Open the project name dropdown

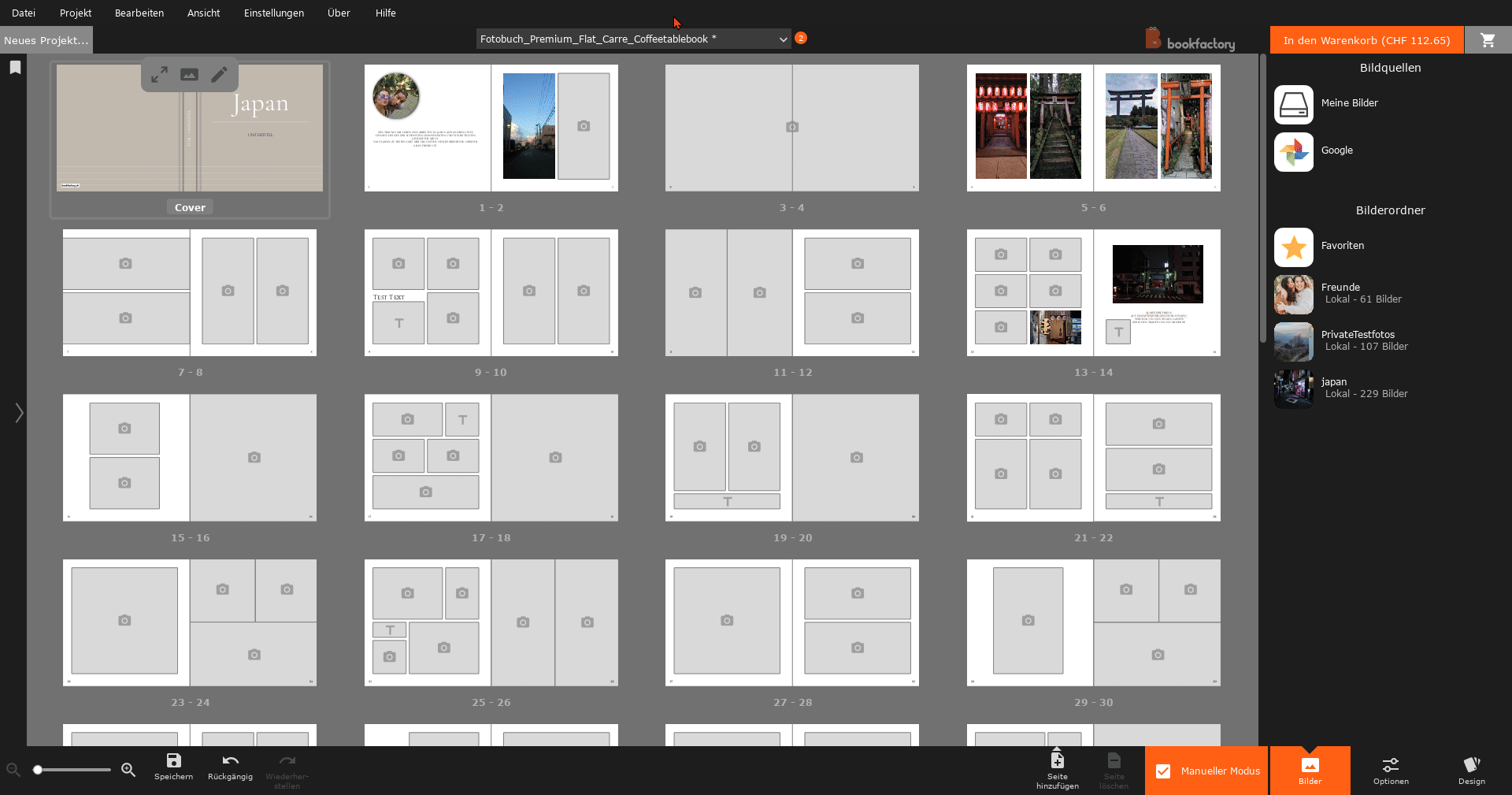633,39
